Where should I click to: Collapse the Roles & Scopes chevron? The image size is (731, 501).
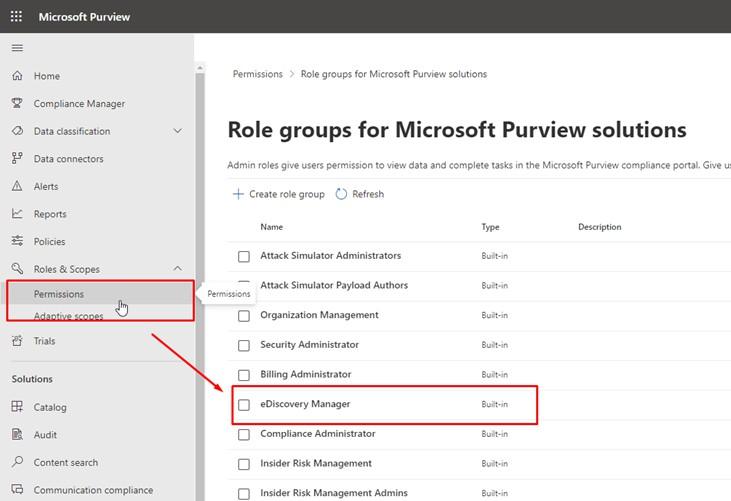178,268
